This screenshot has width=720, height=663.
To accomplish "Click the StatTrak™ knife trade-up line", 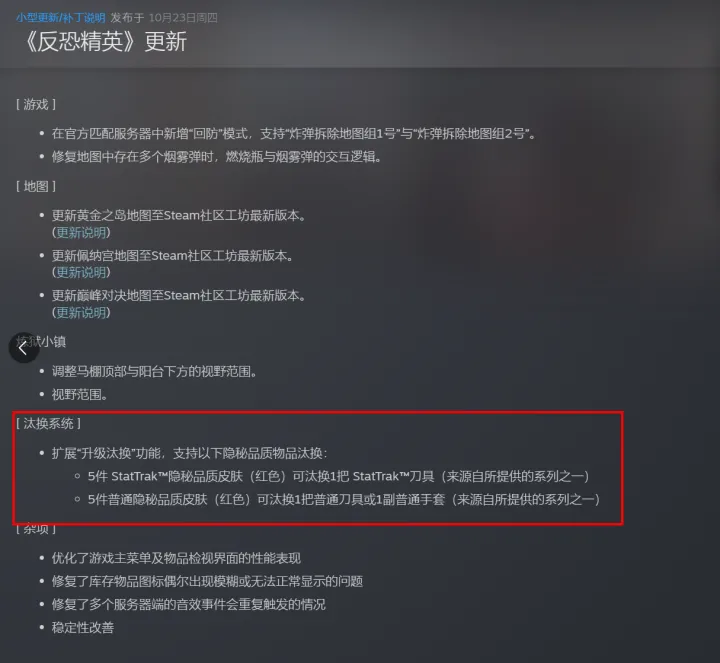I will (x=339, y=477).
